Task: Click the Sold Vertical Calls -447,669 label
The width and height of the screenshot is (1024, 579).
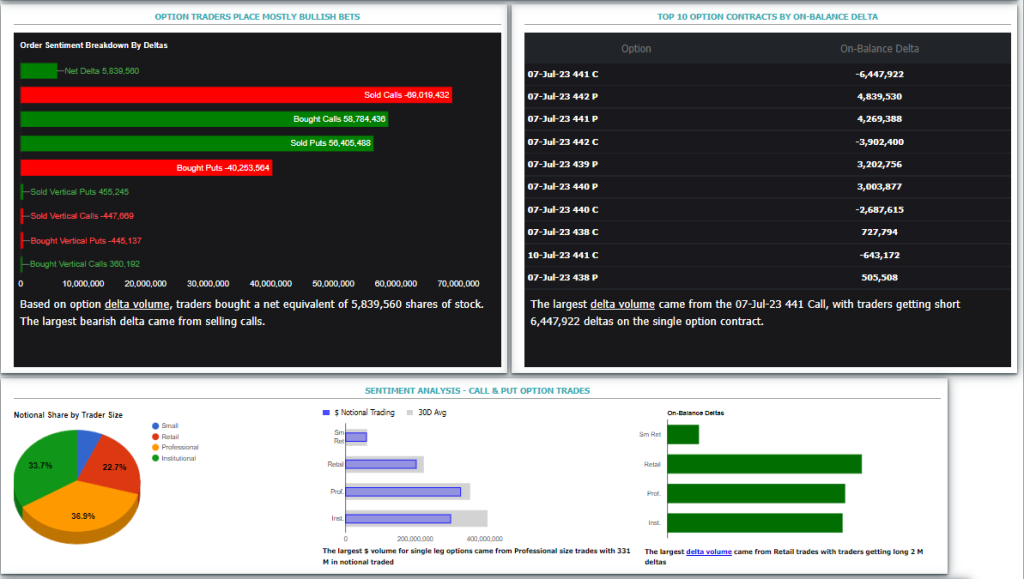Action: (x=82, y=216)
